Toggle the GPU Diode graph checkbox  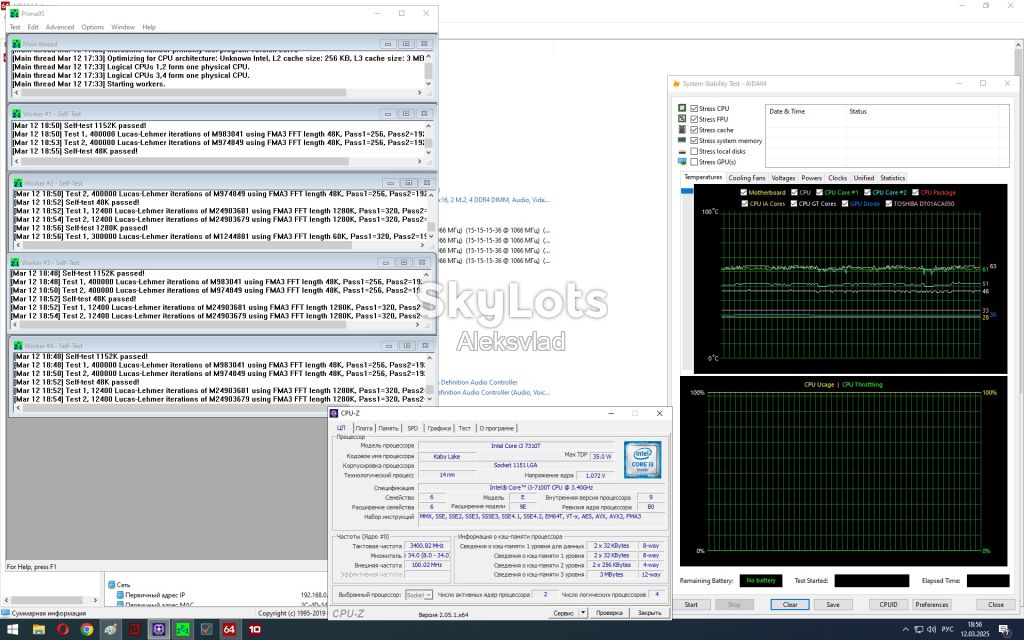coord(844,204)
